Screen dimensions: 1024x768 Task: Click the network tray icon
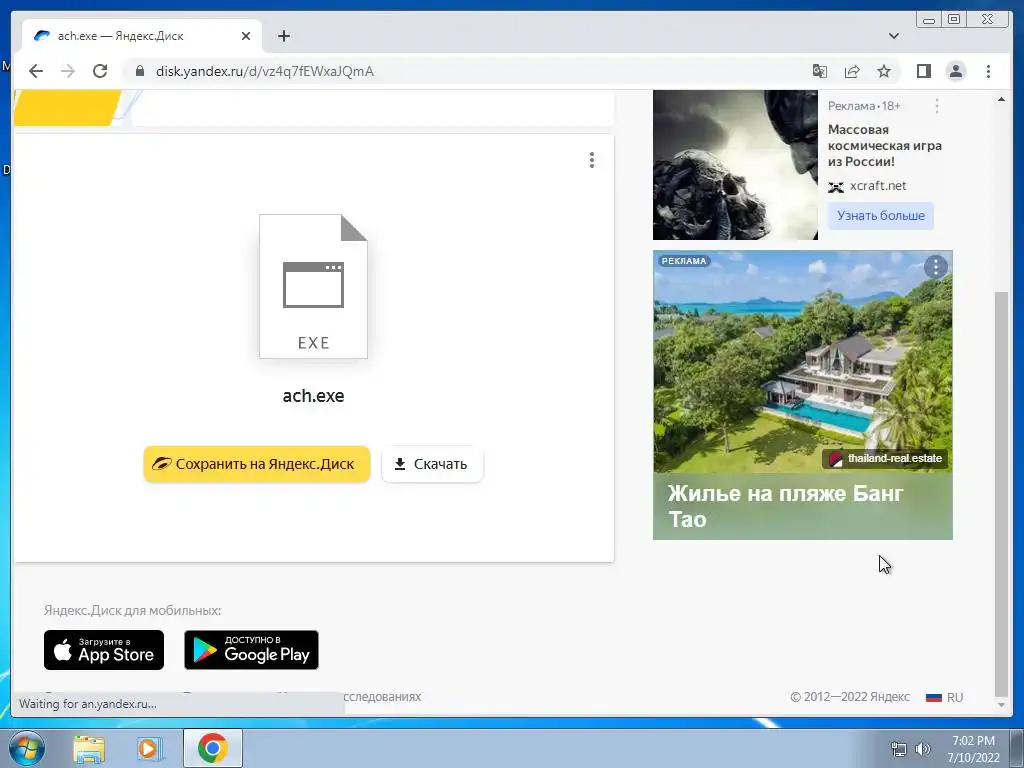899,749
